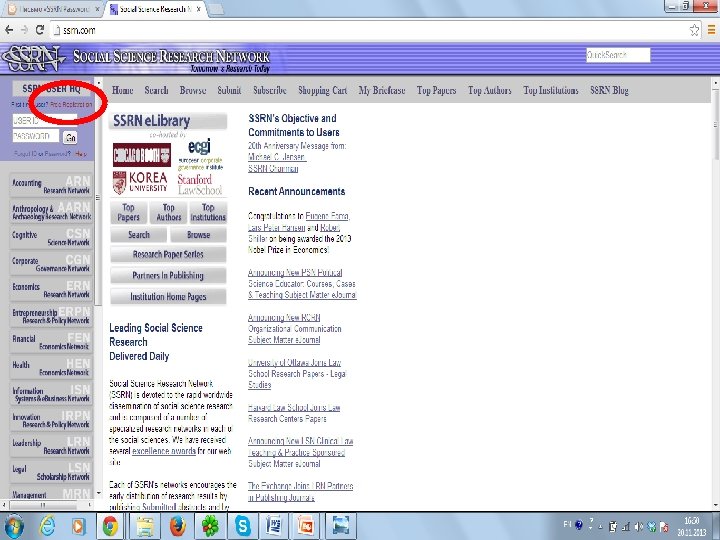Open the Home menu item

pos(123,90)
